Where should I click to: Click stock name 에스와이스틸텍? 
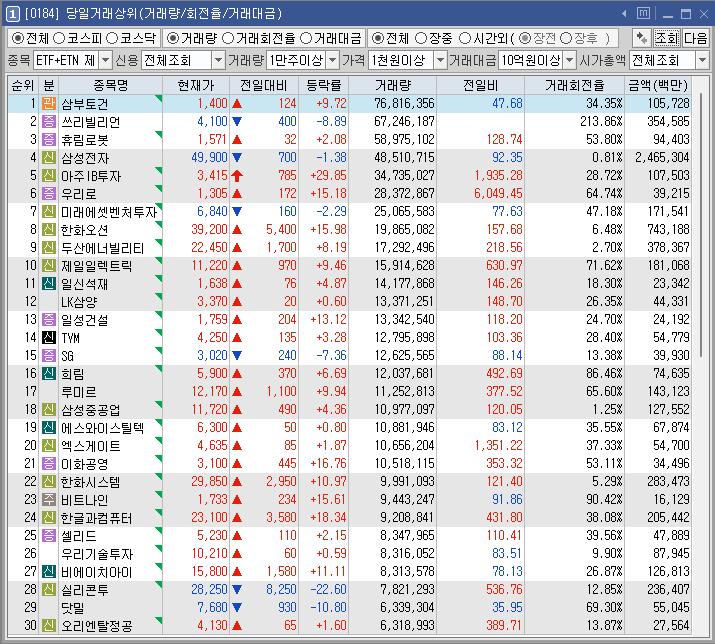coord(103,428)
